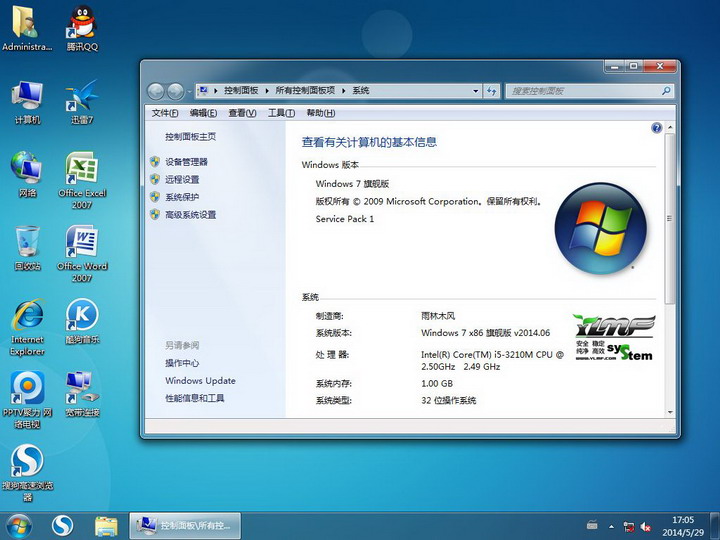This screenshot has width=720, height=540.
Task: Click the '32 位操作系统' value
Action: tap(449, 400)
